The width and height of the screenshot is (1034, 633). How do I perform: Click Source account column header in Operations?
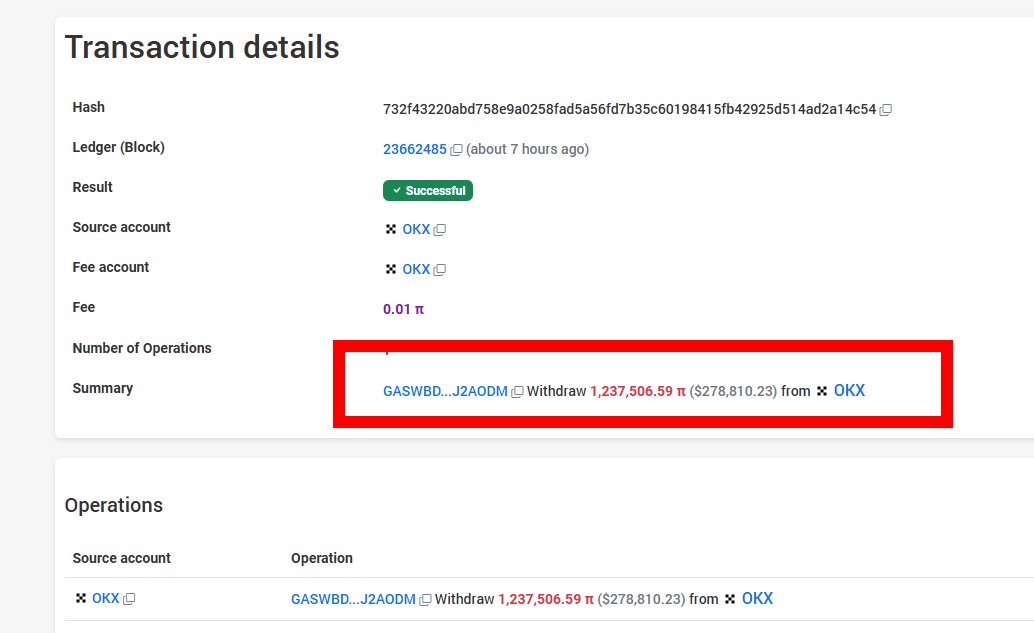point(121,558)
